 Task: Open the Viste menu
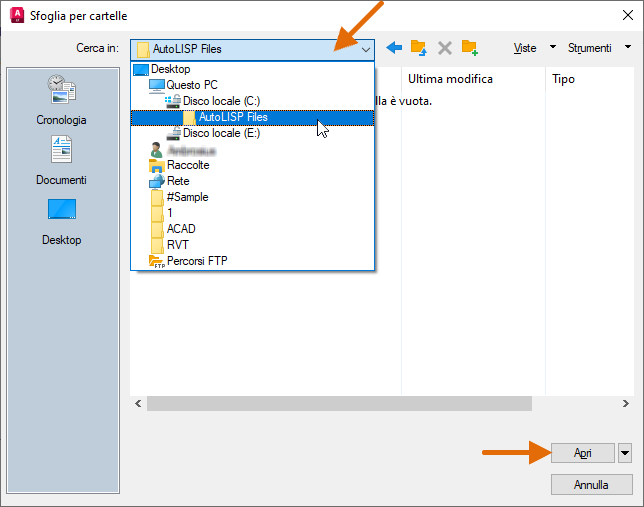click(525, 48)
